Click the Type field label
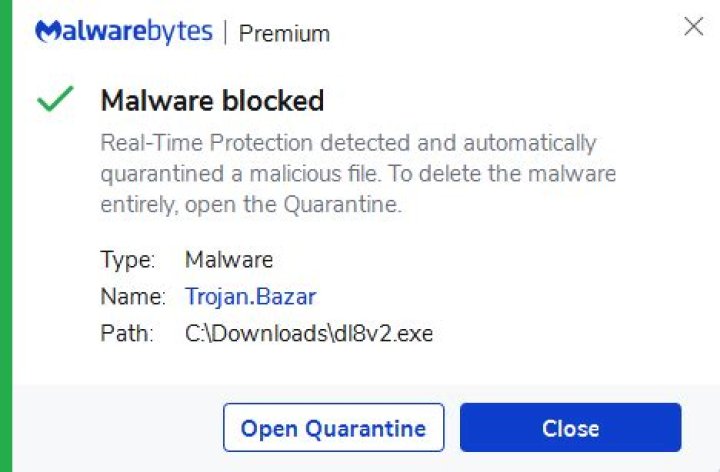720x472 pixels. [x=128, y=260]
